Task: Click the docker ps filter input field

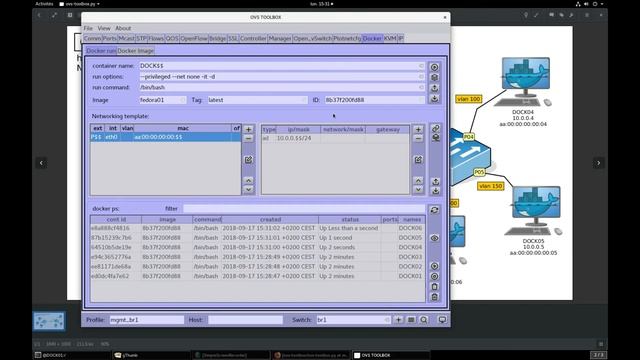Action: tap(304, 209)
